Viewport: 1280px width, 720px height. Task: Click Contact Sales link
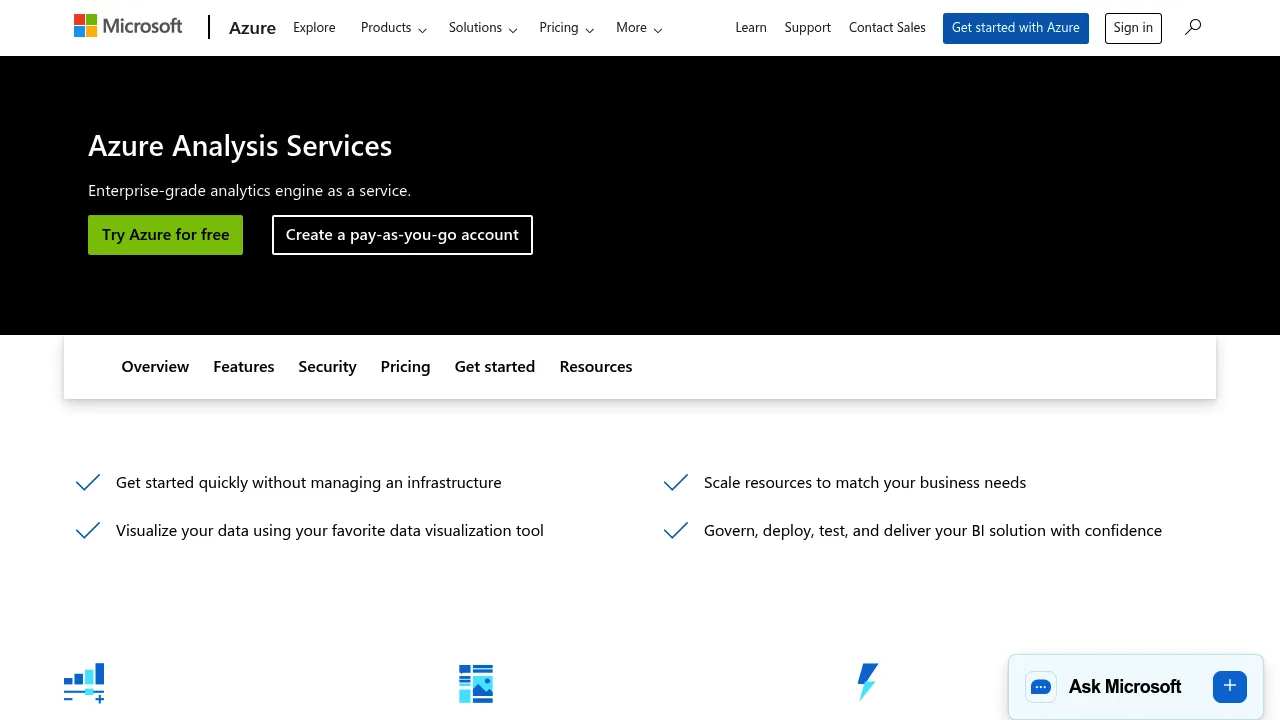887,28
